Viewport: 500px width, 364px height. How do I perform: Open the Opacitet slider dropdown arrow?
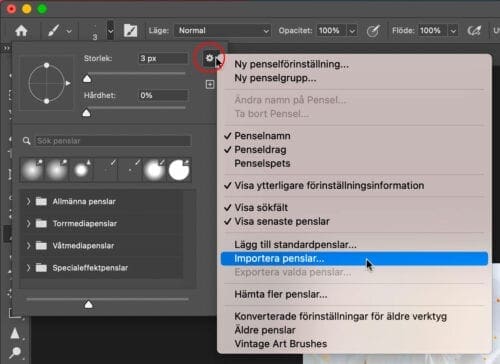coord(352,31)
